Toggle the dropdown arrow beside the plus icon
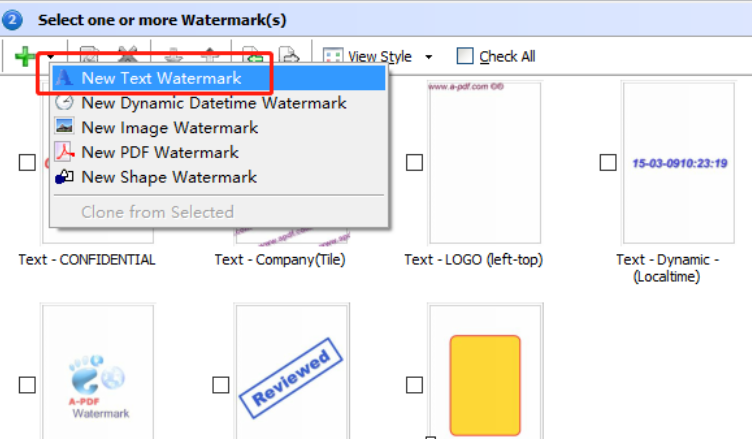This screenshot has height=445, width=752. [x=48, y=57]
